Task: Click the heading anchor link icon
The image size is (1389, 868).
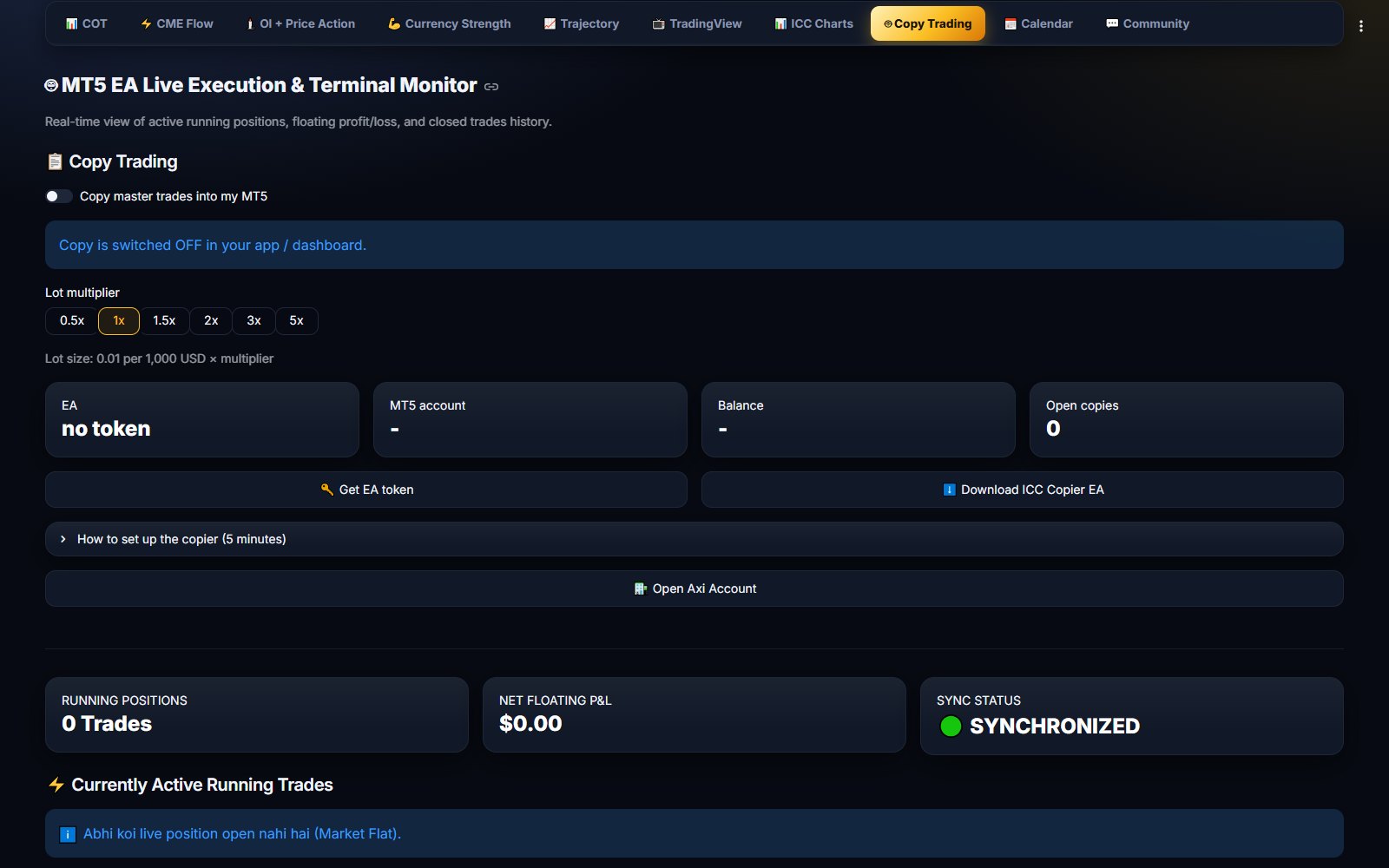Action: tap(491, 86)
